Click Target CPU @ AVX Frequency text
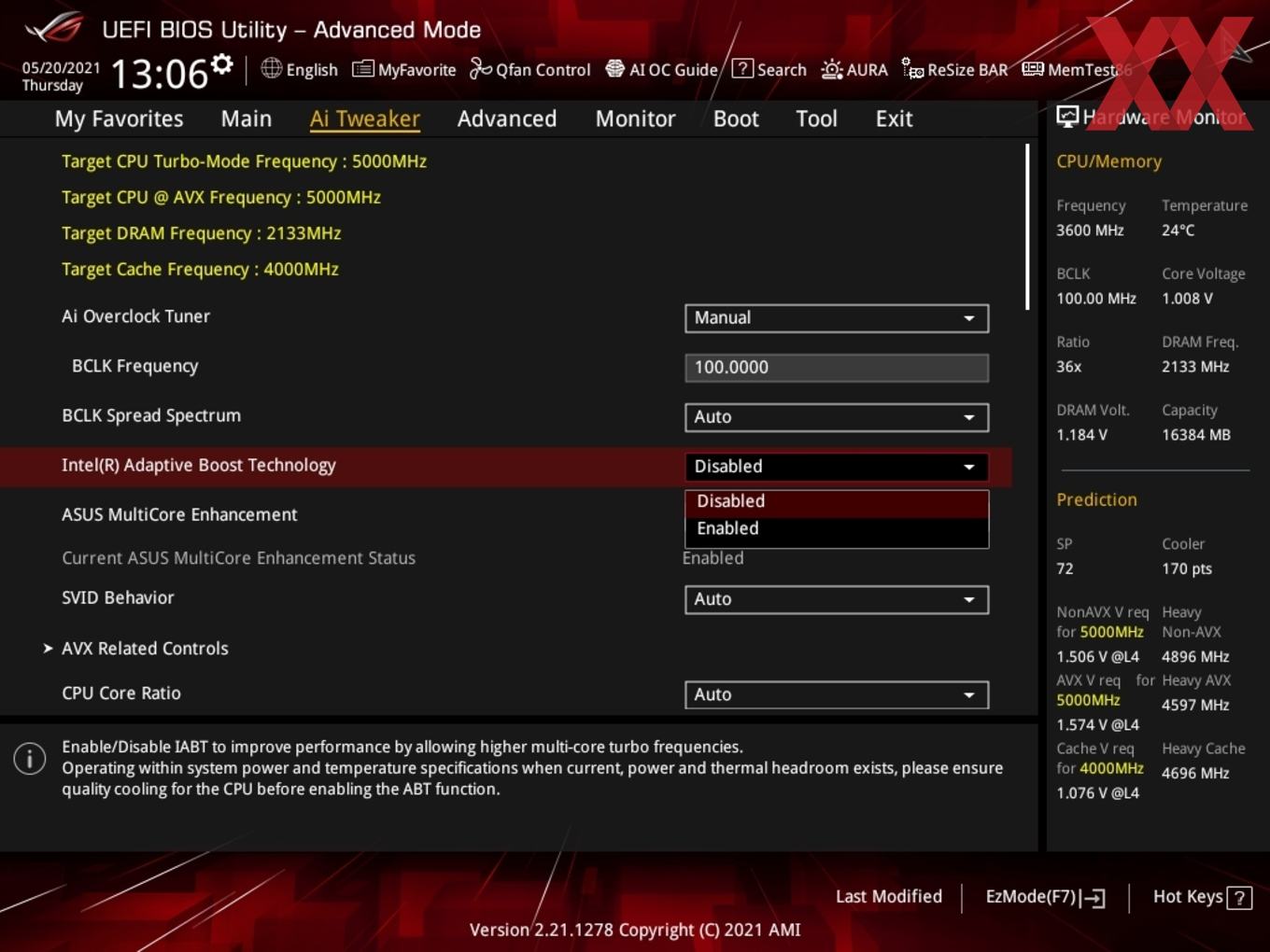Screen dimensions: 1270x952 tap(221, 198)
